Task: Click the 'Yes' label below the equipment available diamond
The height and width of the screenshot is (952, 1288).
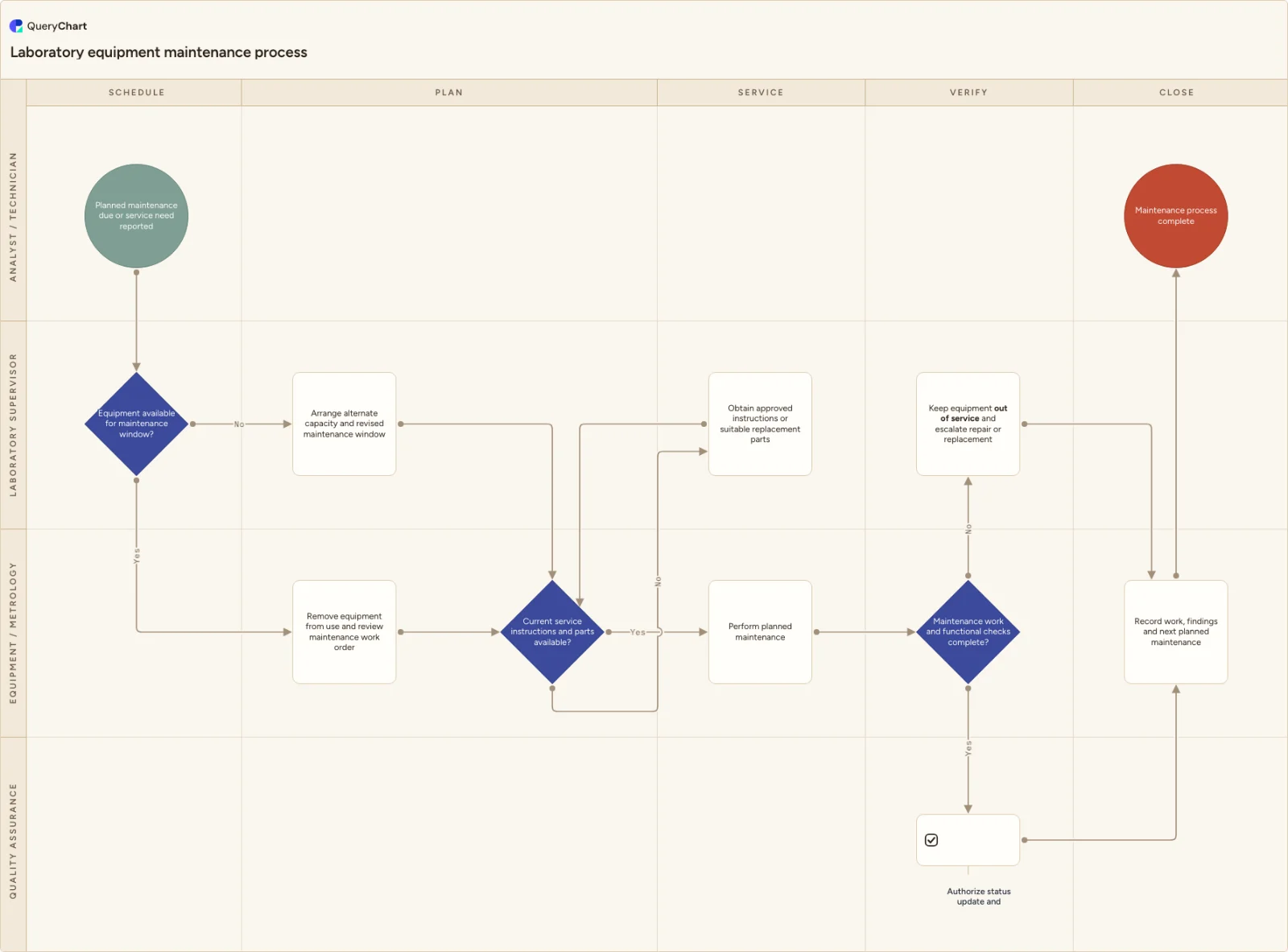Action: [x=137, y=556]
